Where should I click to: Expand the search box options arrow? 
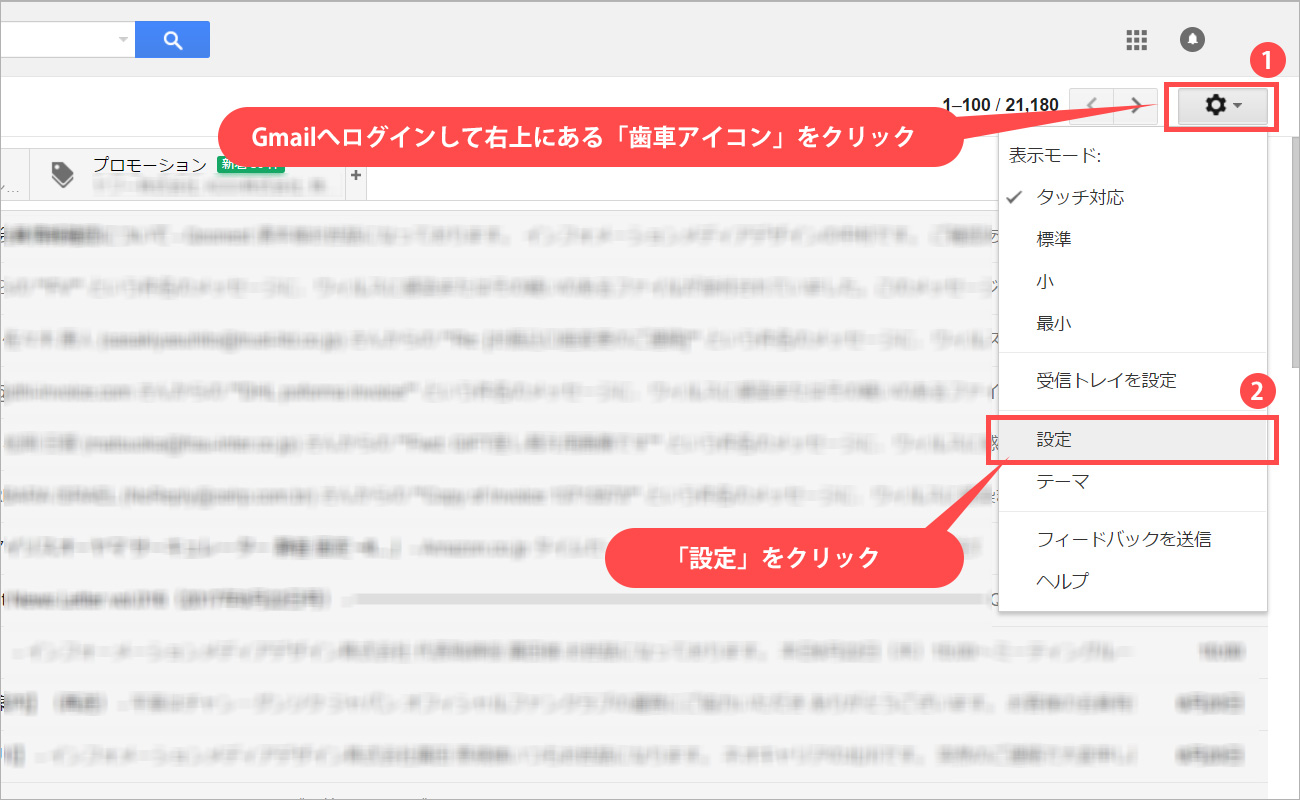124,39
